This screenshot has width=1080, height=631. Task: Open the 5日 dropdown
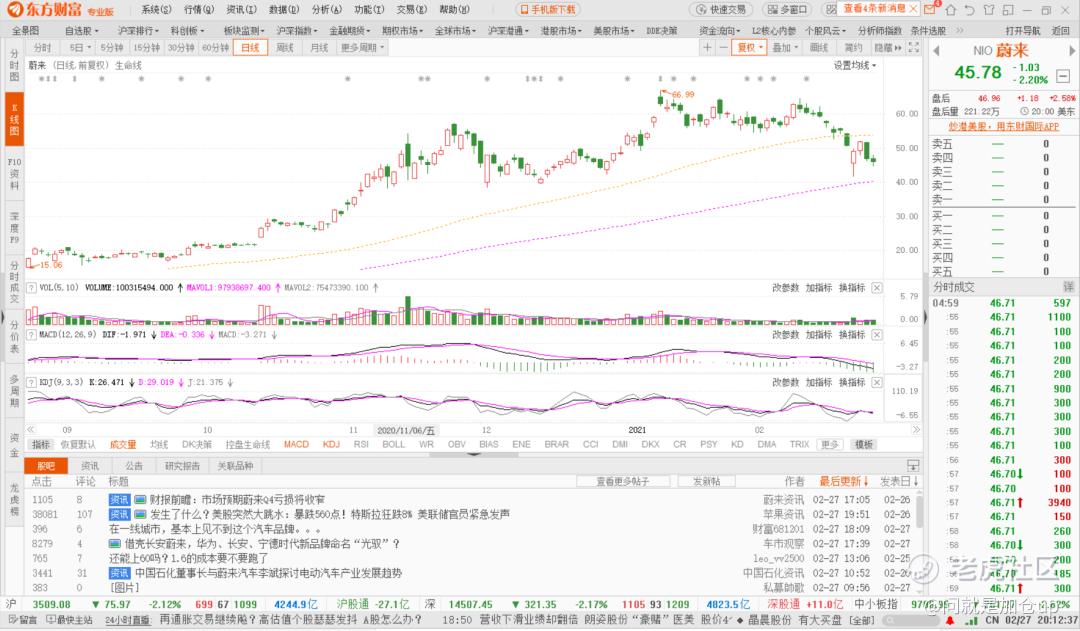pyautogui.click(x=80, y=48)
